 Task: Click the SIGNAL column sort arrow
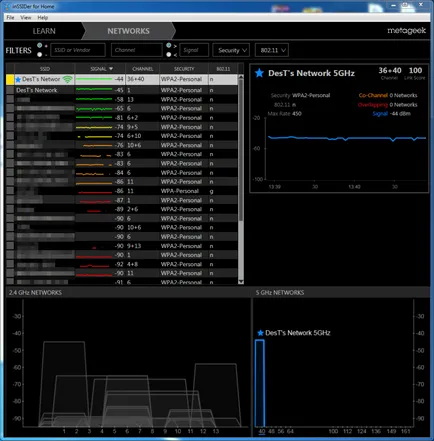pos(111,69)
